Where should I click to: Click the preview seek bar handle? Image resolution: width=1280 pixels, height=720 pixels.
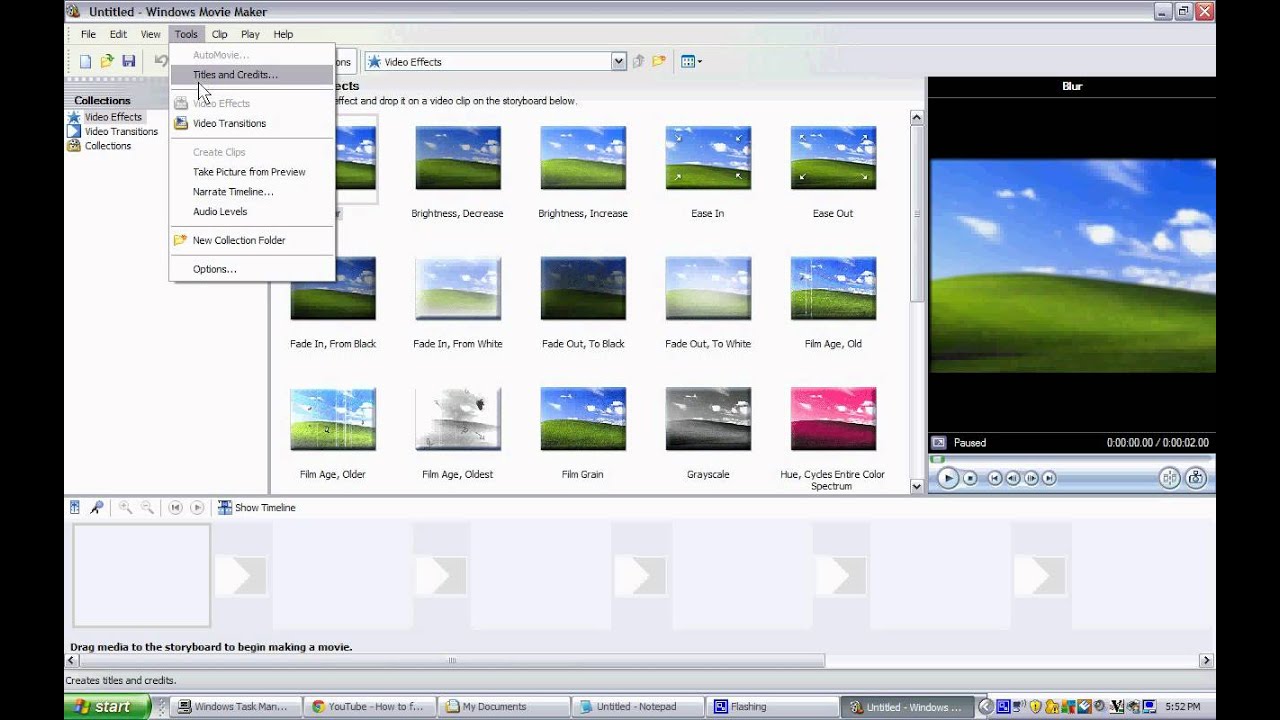pos(937,460)
